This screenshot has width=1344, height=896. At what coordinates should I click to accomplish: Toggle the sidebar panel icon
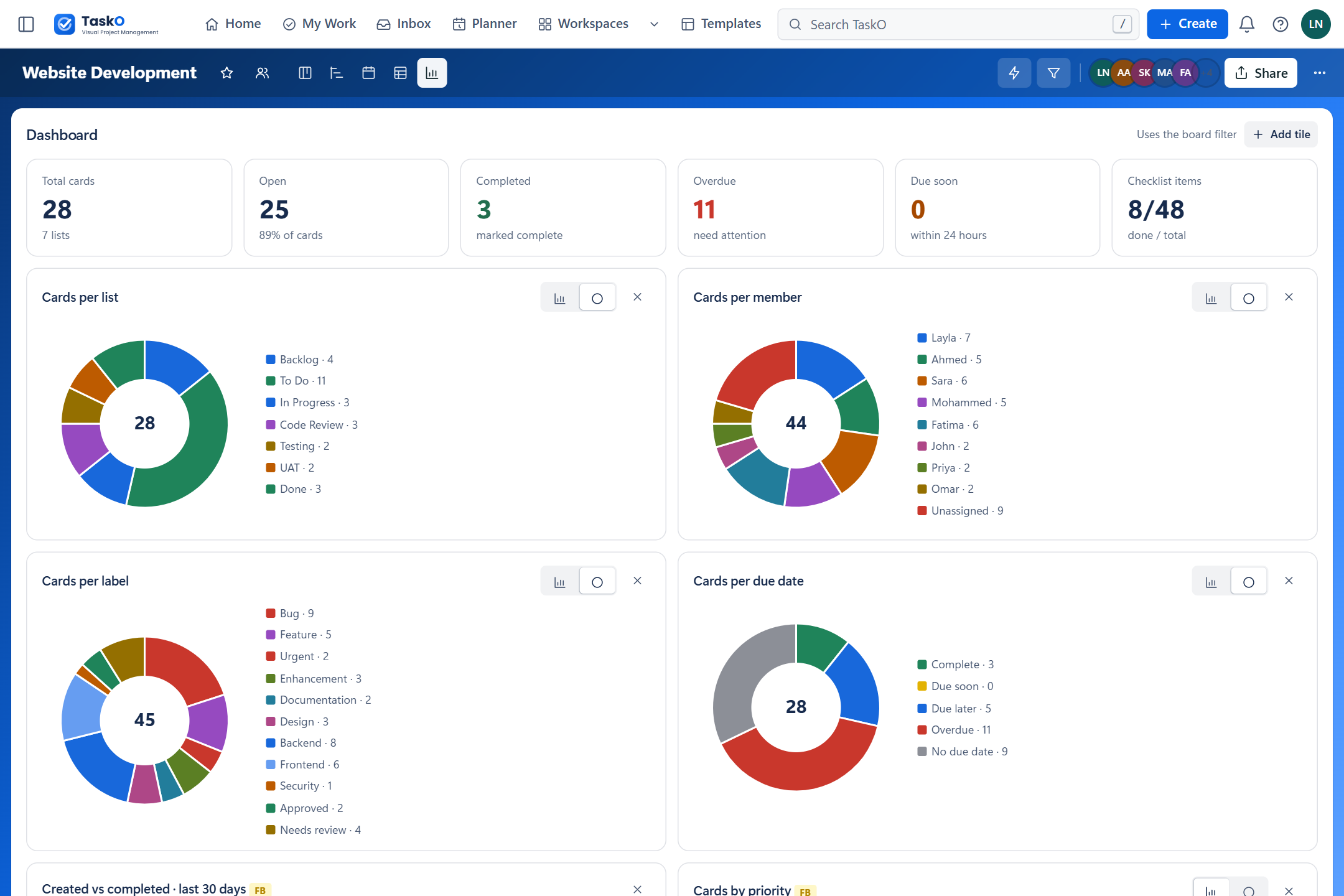click(26, 24)
